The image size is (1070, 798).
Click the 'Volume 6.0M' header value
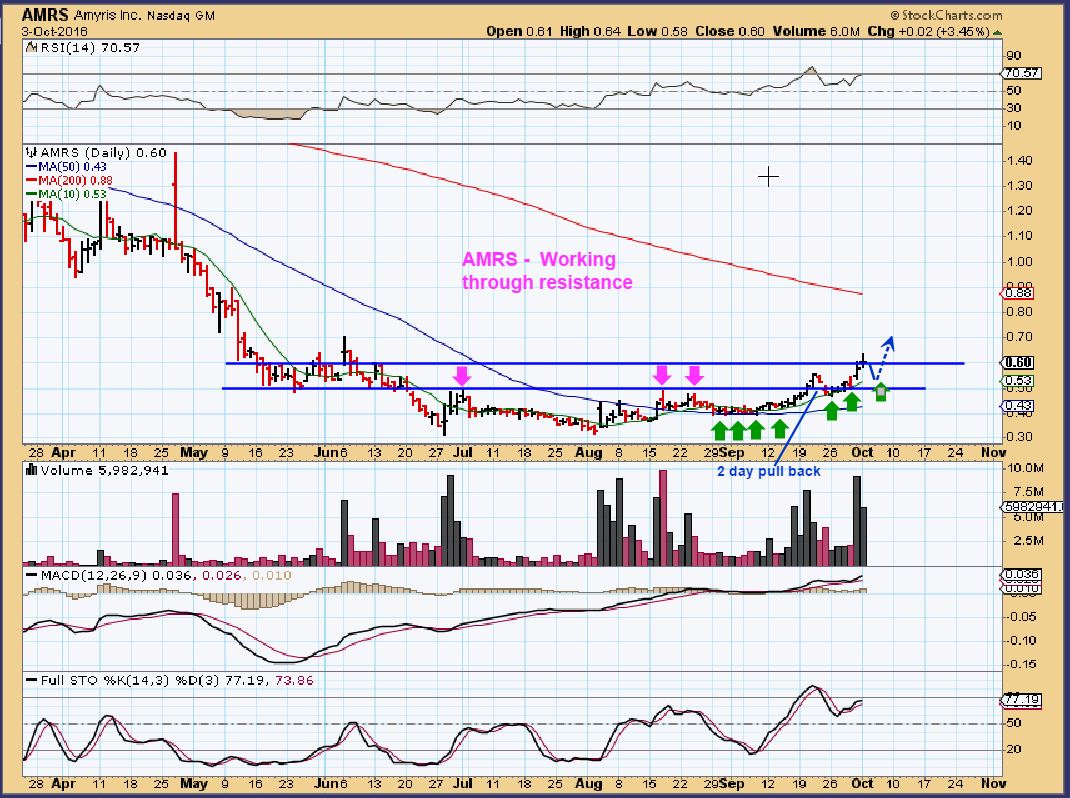tap(817, 31)
